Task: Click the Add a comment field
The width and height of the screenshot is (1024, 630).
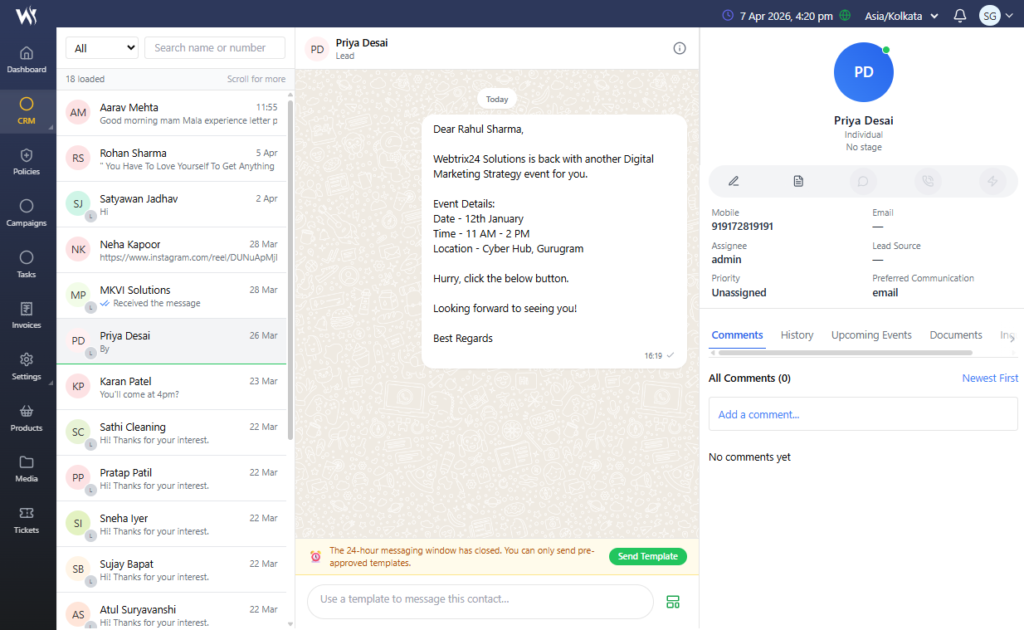Action: (862, 414)
